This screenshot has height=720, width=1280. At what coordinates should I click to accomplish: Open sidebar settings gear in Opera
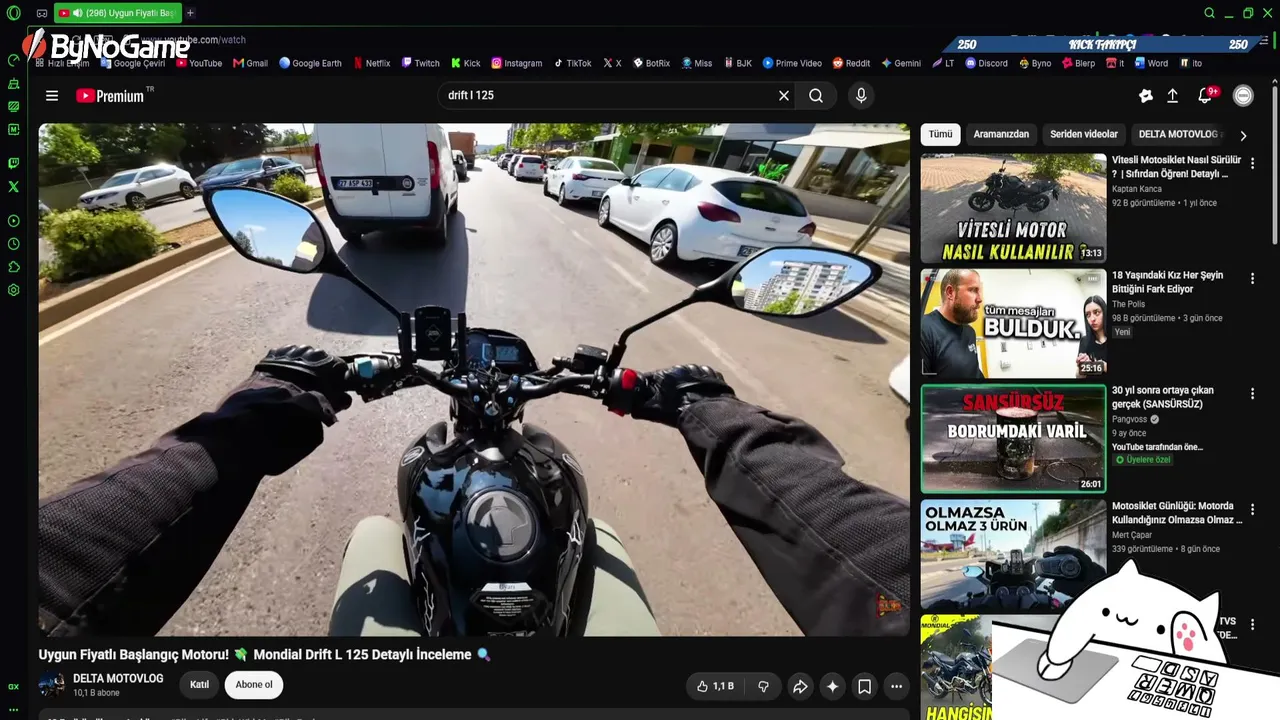[x=13, y=290]
